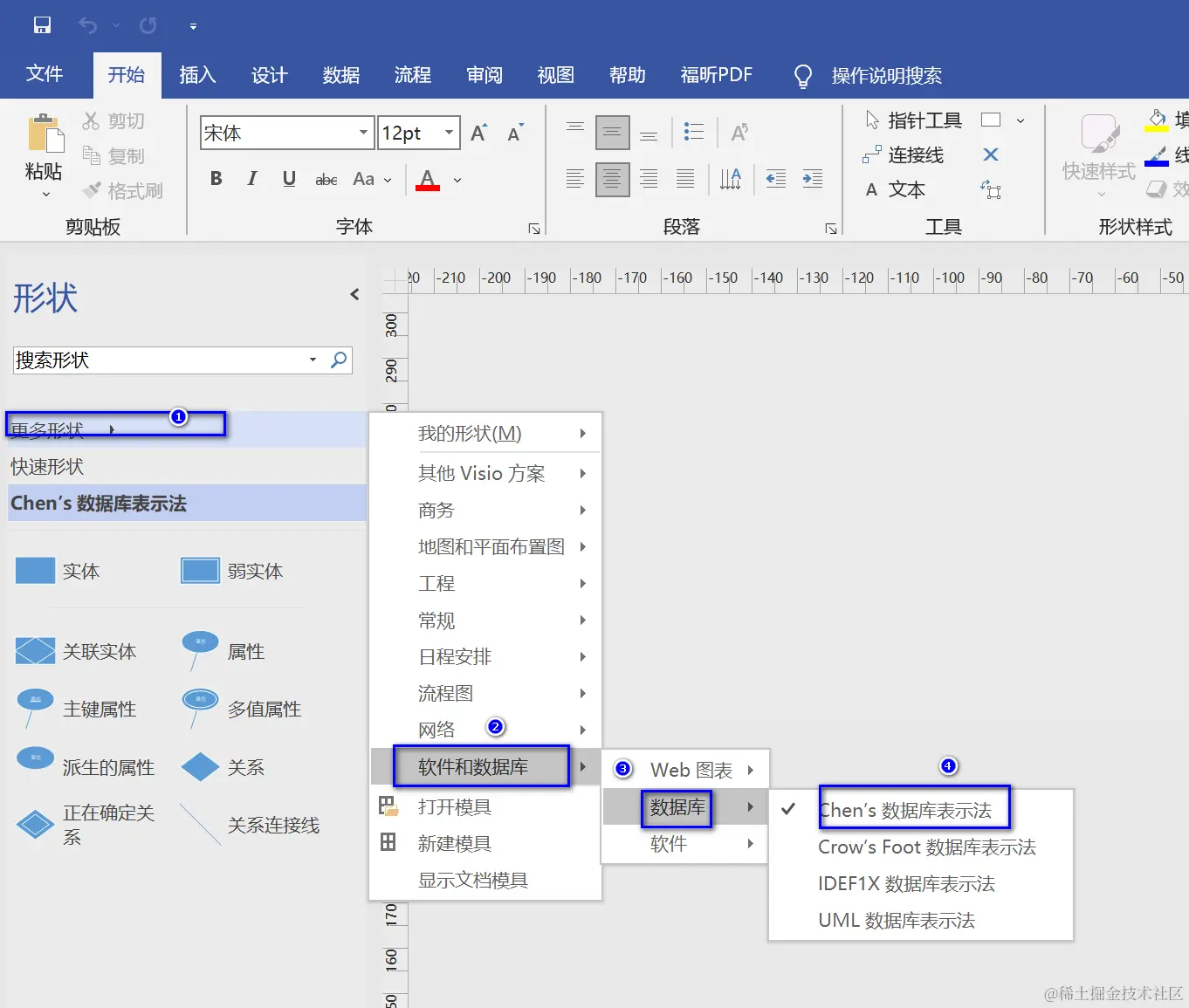
Task: Choose Crow's Foot 数据库表示法 stencil
Action: point(927,847)
